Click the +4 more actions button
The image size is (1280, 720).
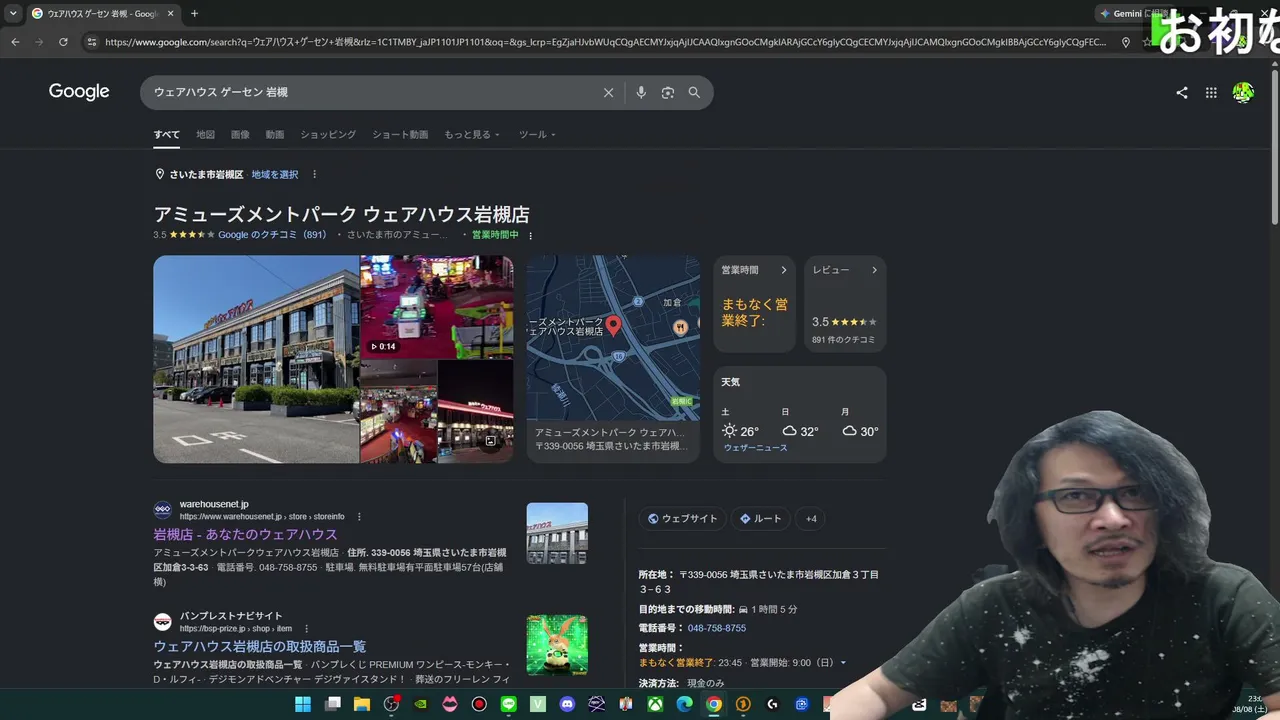(811, 519)
